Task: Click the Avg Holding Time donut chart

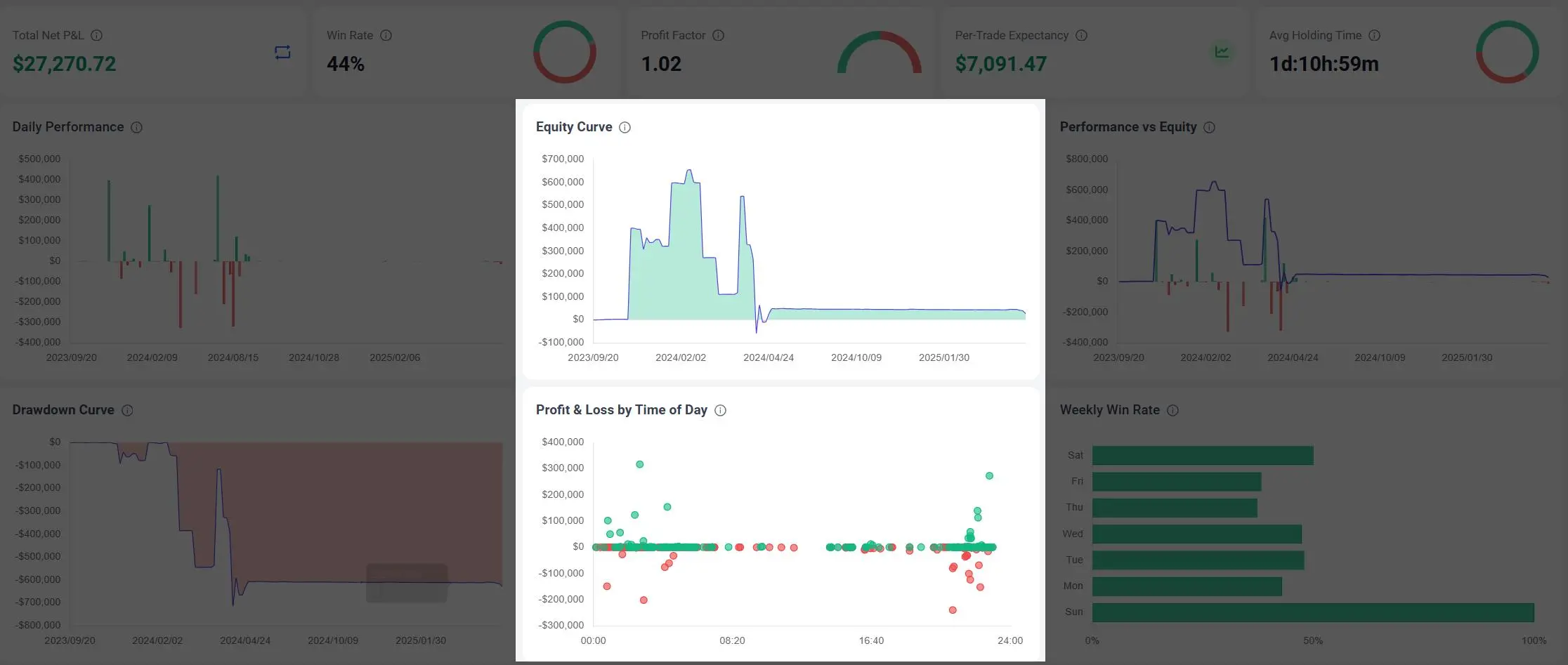Action: pos(1507,52)
